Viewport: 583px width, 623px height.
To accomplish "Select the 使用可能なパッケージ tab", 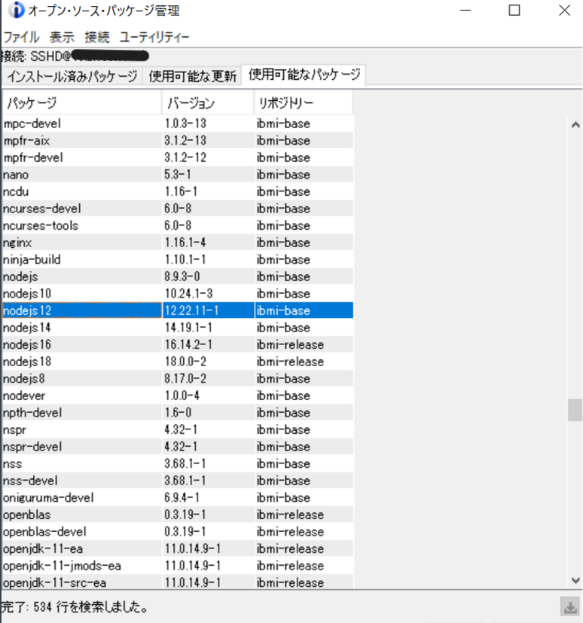I will point(304,74).
